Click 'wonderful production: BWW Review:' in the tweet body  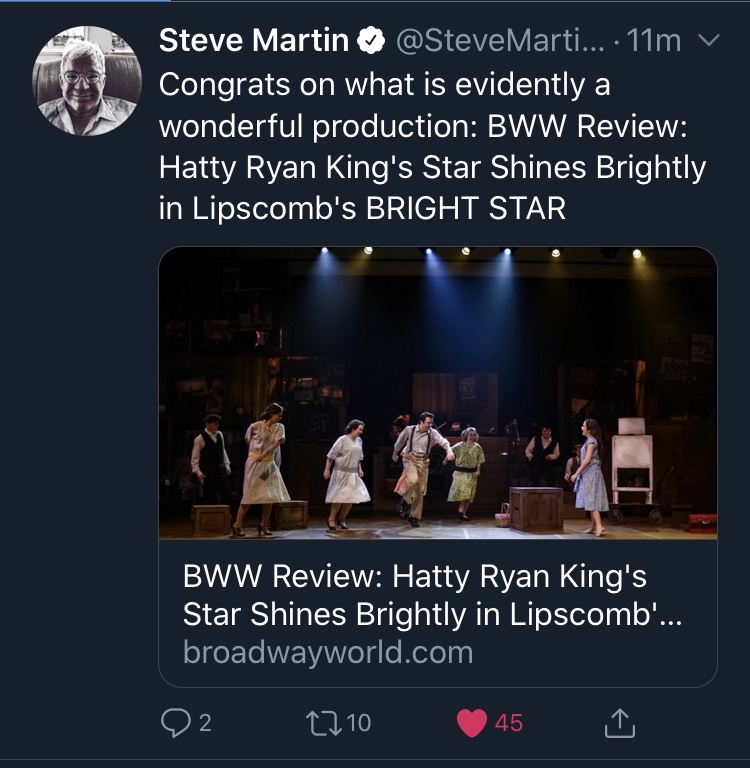(411, 126)
